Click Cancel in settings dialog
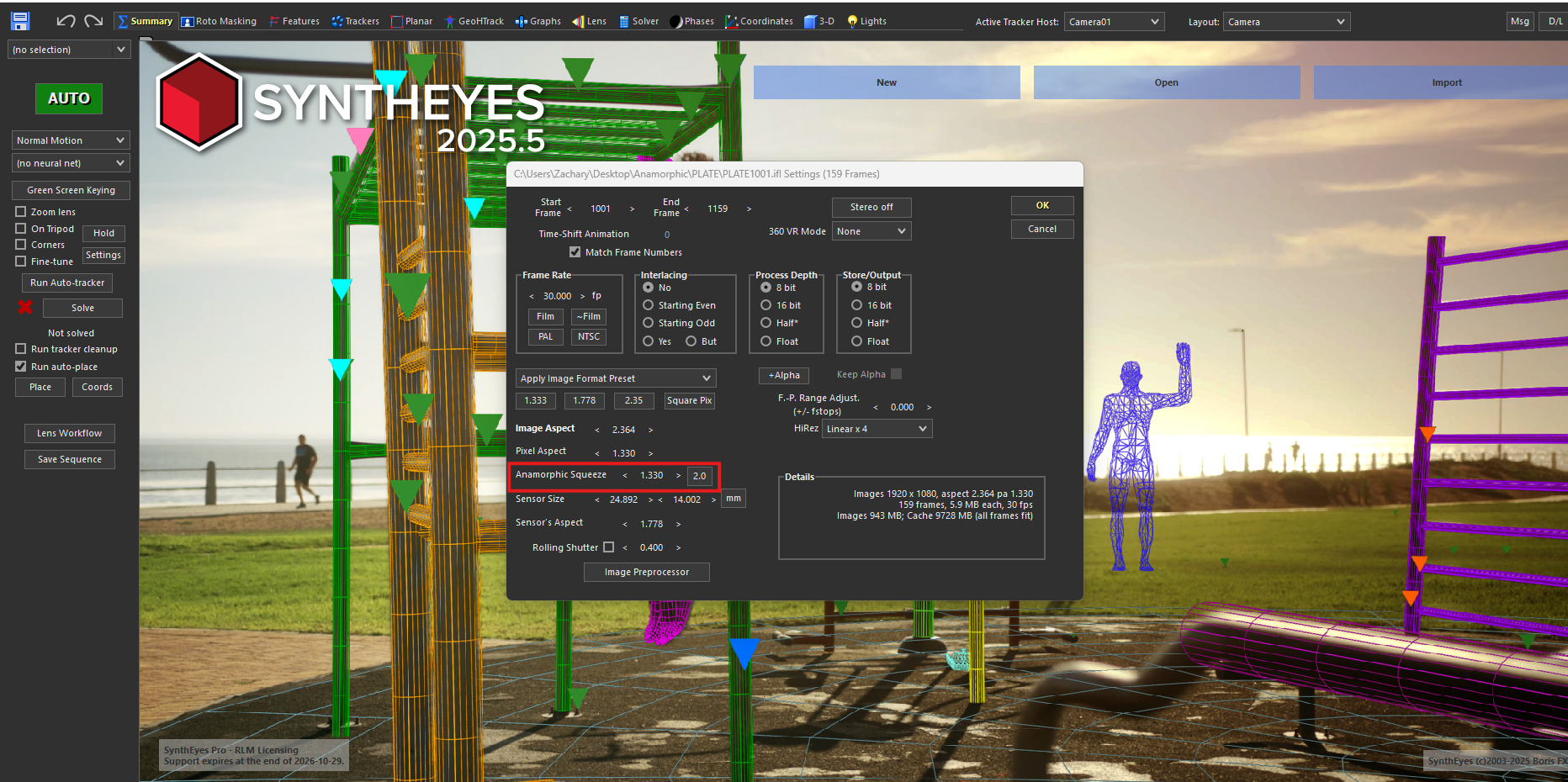The image size is (1568, 782). point(1042,229)
